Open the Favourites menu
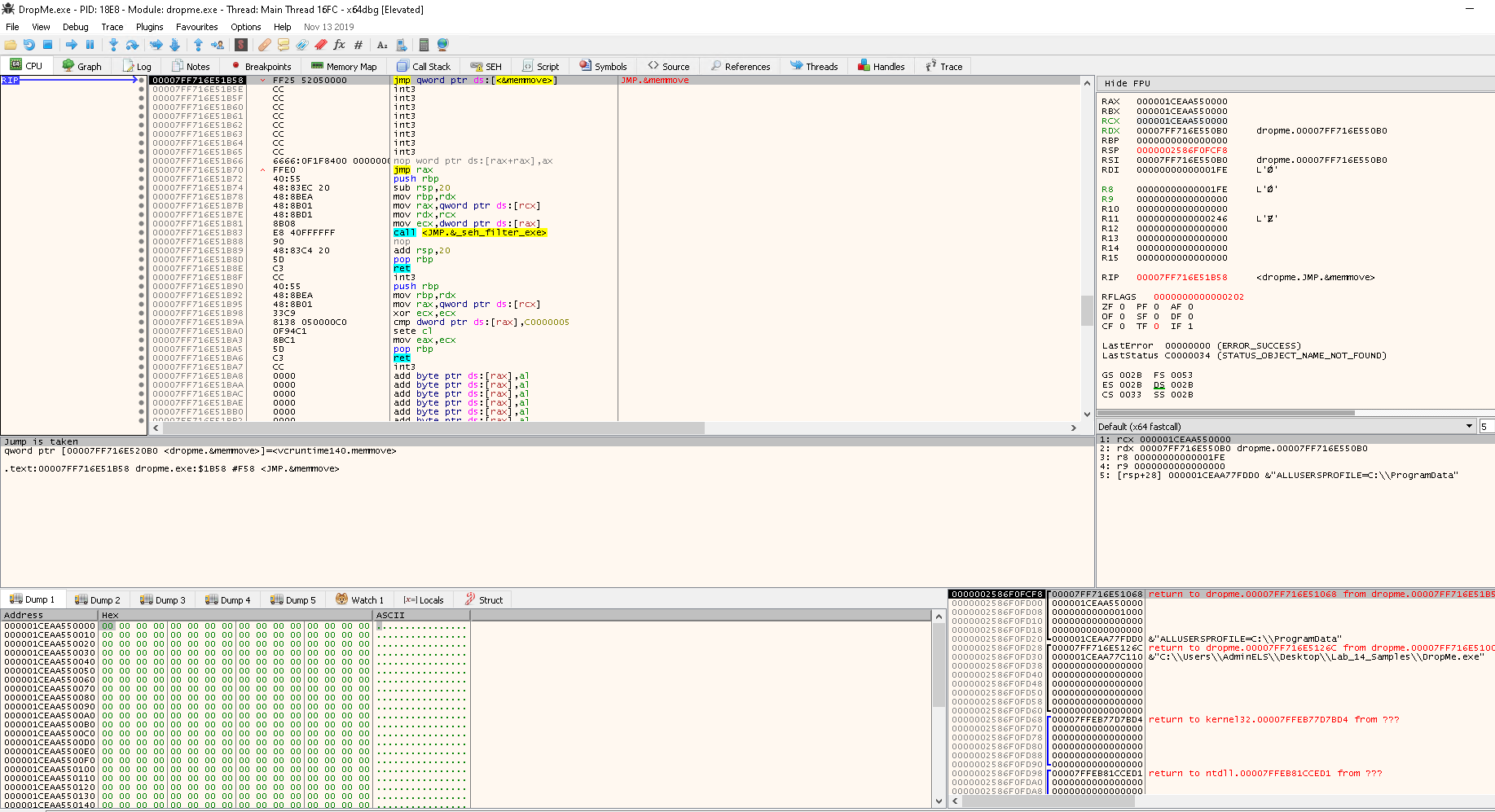 (197, 27)
